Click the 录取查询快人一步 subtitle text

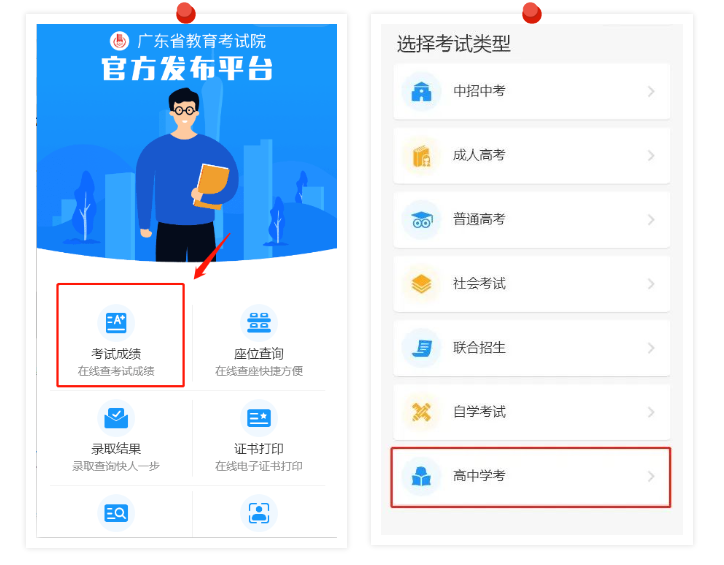tap(116, 466)
